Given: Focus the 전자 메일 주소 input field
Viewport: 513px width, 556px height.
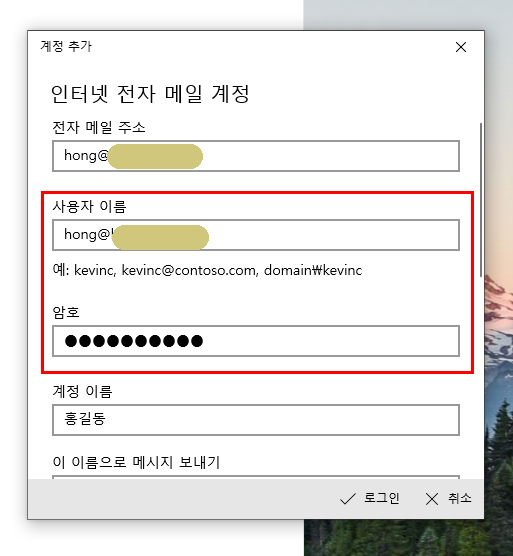Looking at the screenshot, I should (256, 156).
